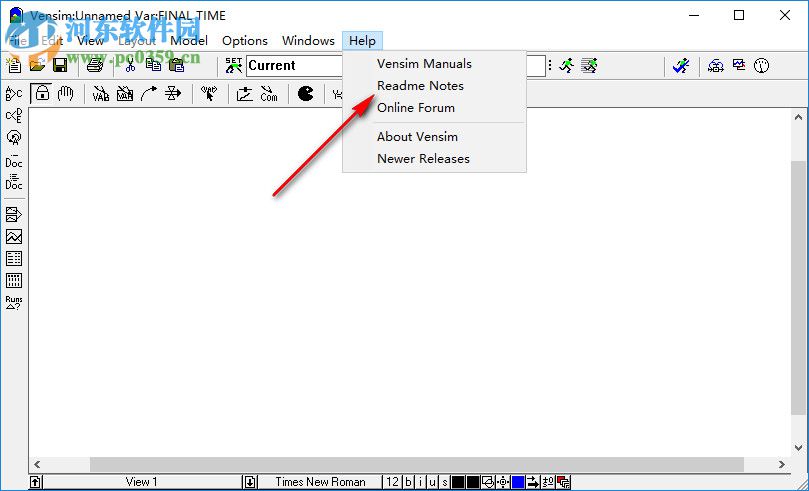Open the next view down-arrow button
The width and height of the screenshot is (809, 491).
pos(250,482)
